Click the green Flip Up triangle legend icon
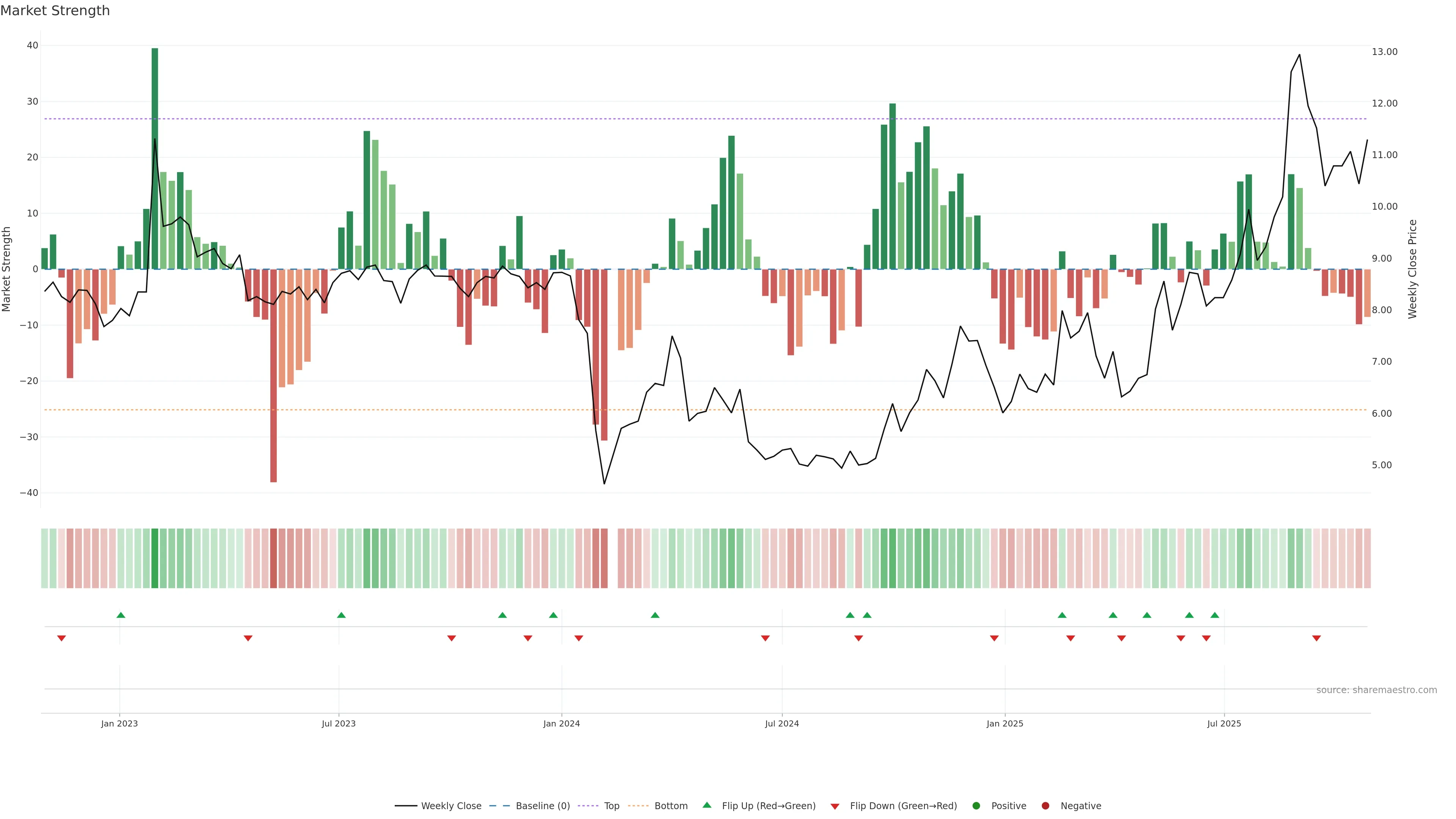The height and width of the screenshot is (819, 1456). (706, 805)
